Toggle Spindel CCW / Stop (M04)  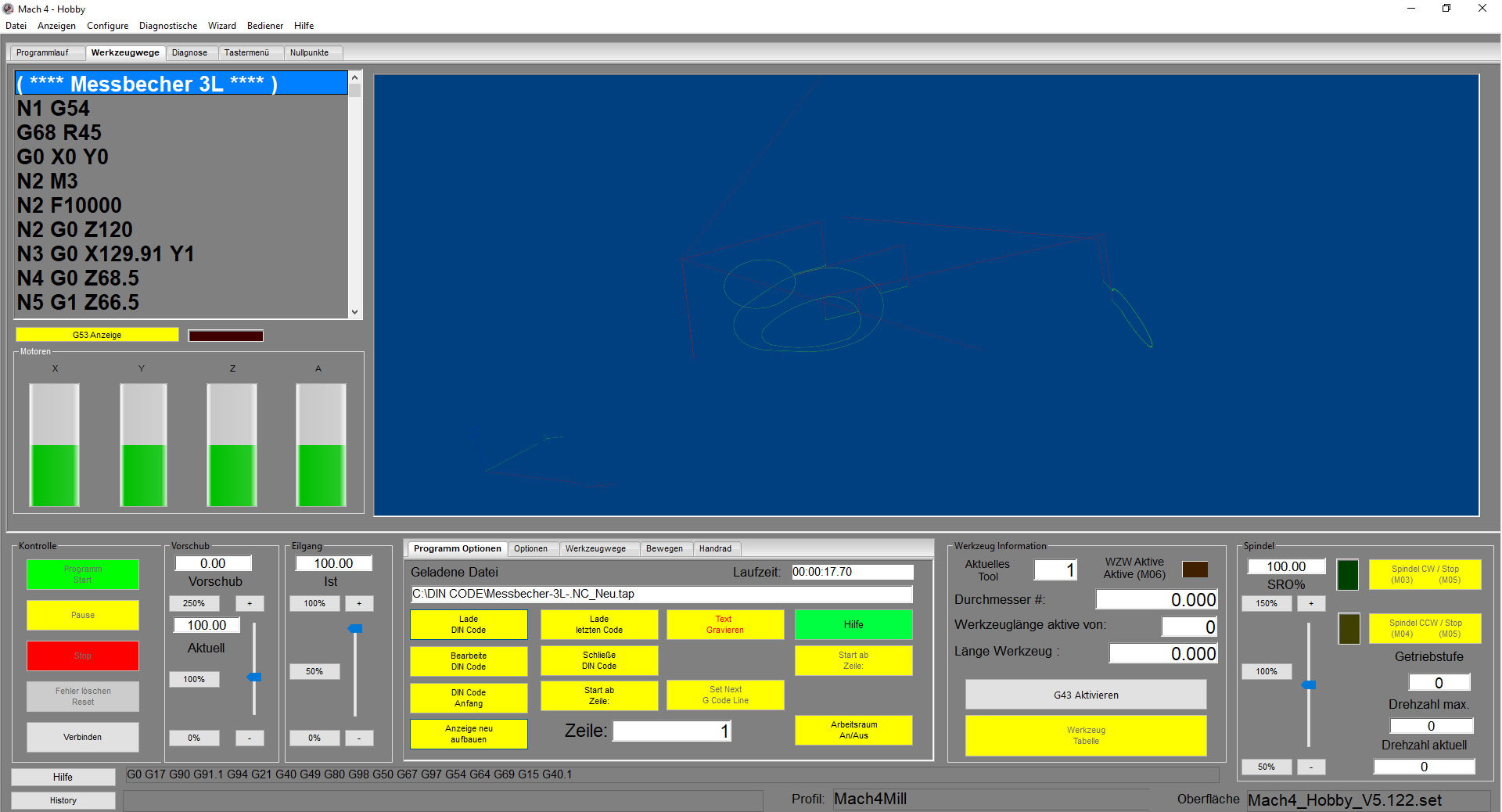point(1425,628)
